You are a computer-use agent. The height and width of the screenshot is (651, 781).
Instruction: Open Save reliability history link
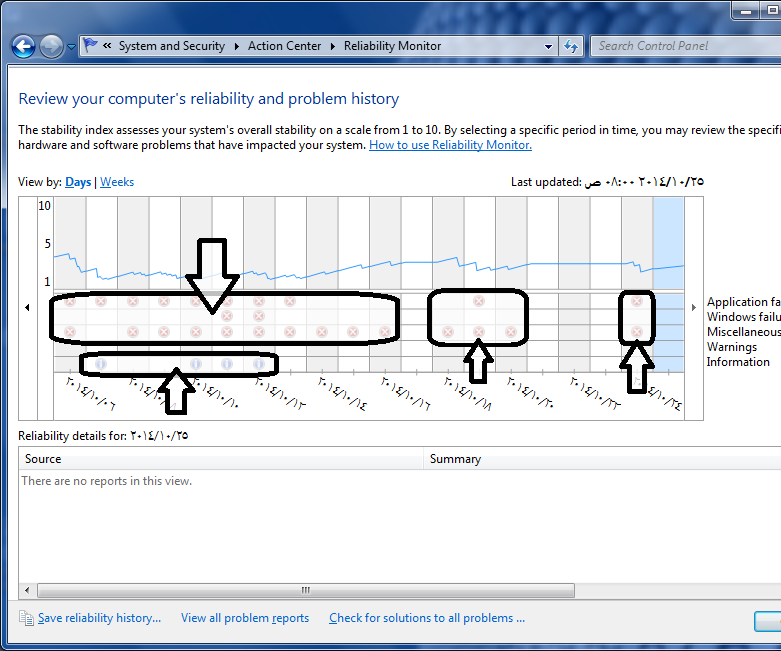tap(99, 618)
